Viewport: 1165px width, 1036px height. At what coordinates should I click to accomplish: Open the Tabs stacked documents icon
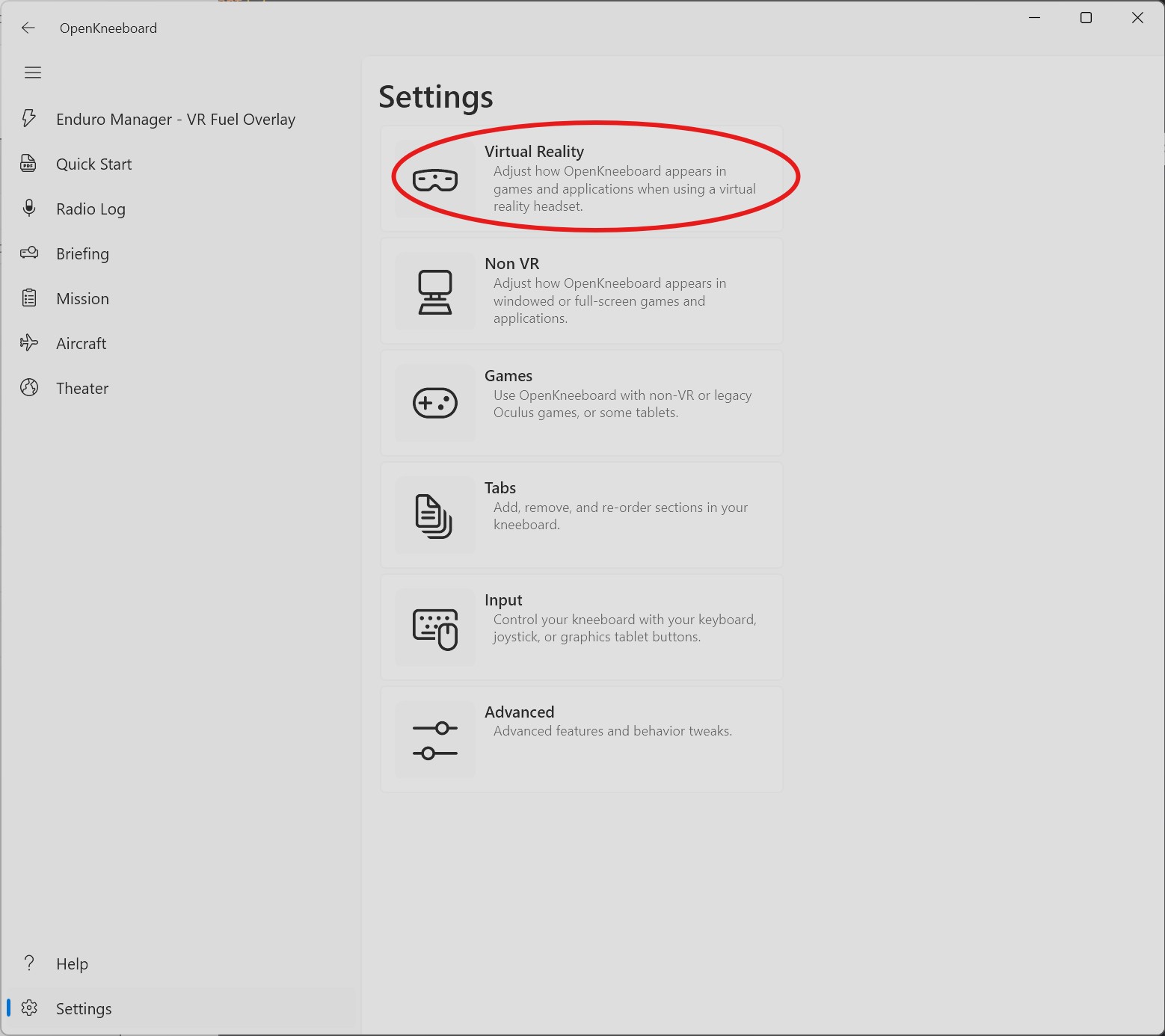pyautogui.click(x=434, y=516)
